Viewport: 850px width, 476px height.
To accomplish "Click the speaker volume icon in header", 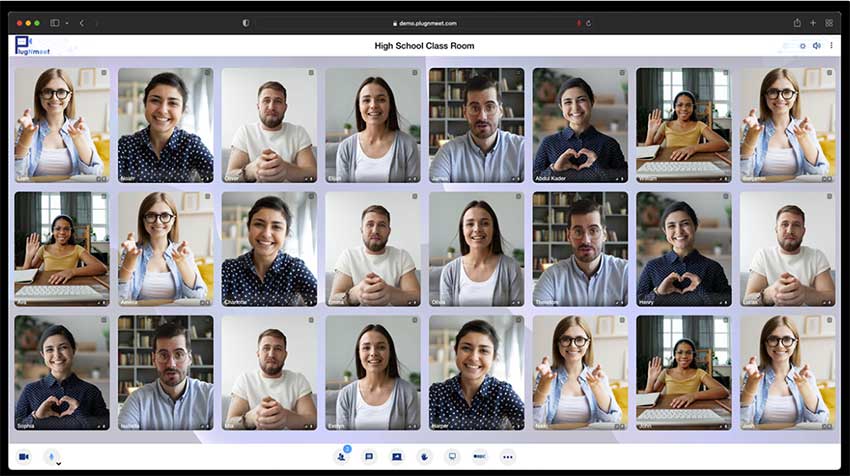I will 816,46.
